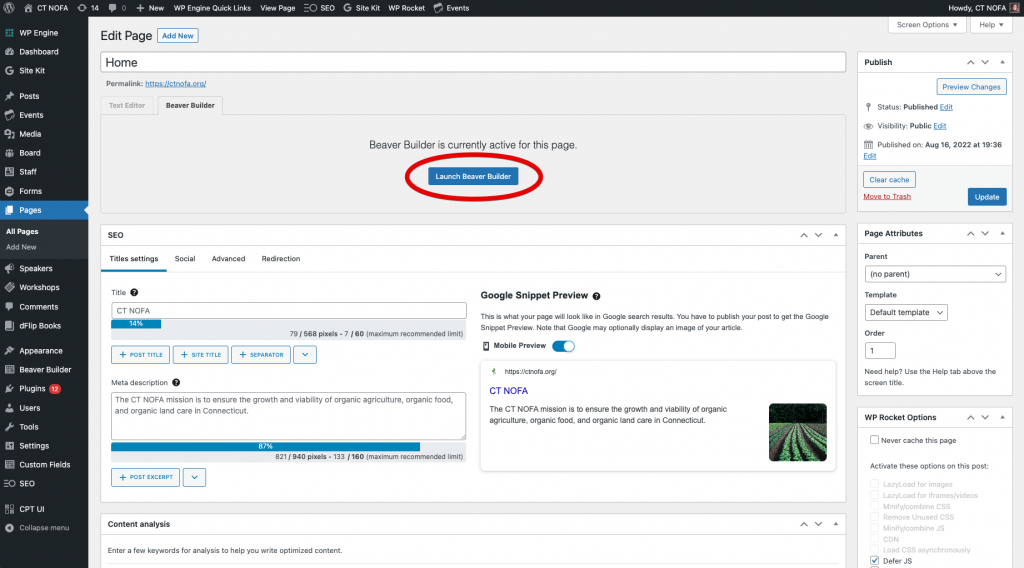1024x568 pixels.
Task: Click the snippet preview farm thumbnail
Action: (797, 432)
